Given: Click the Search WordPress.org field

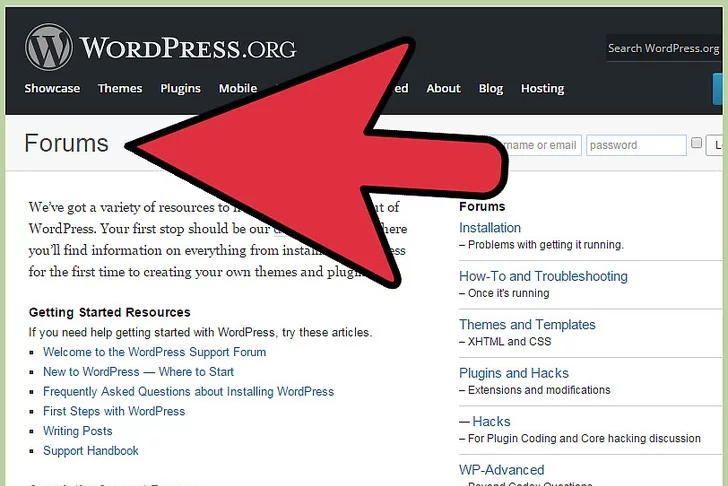Looking at the screenshot, I should [x=664, y=48].
